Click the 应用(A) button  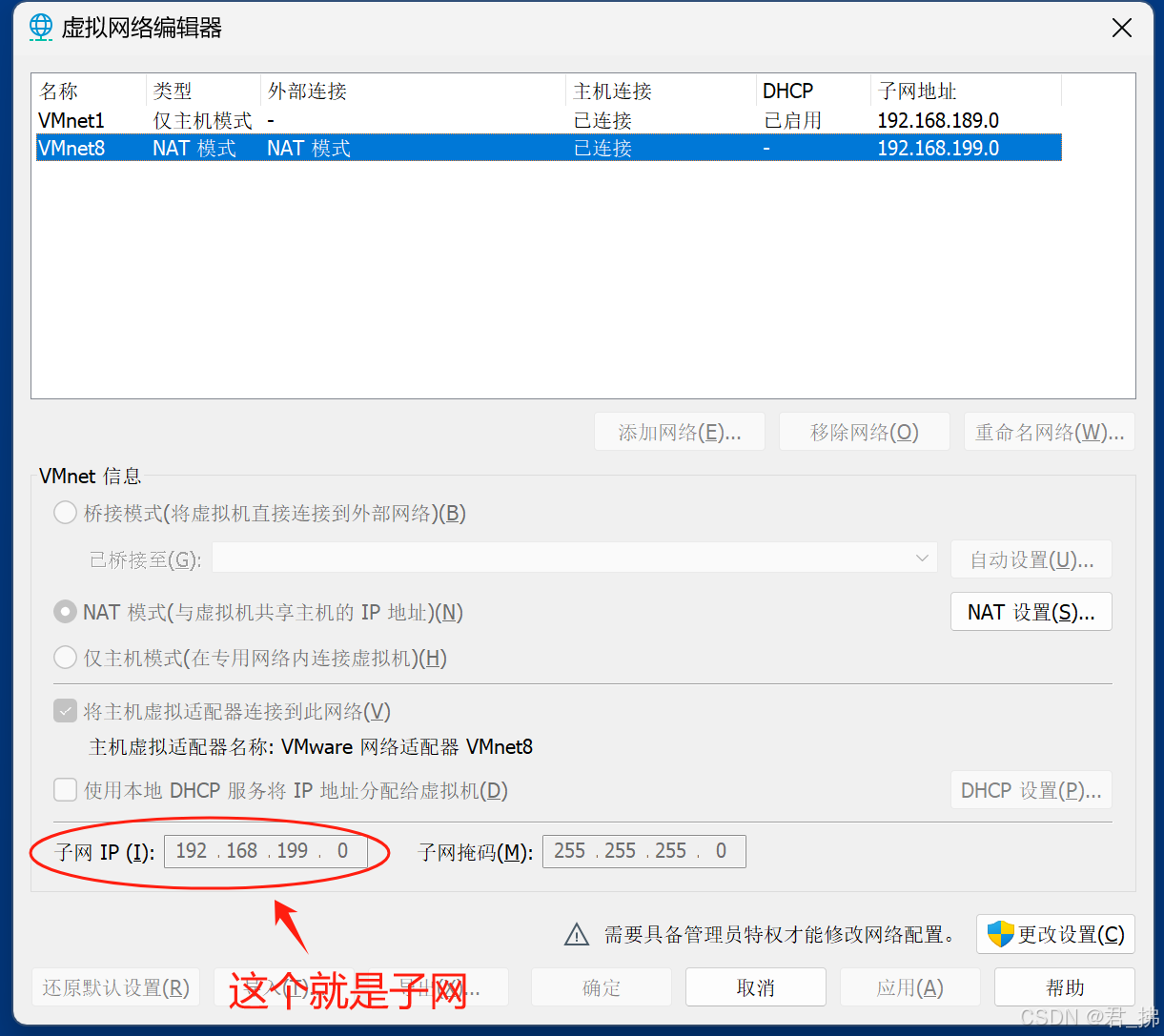click(x=910, y=987)
